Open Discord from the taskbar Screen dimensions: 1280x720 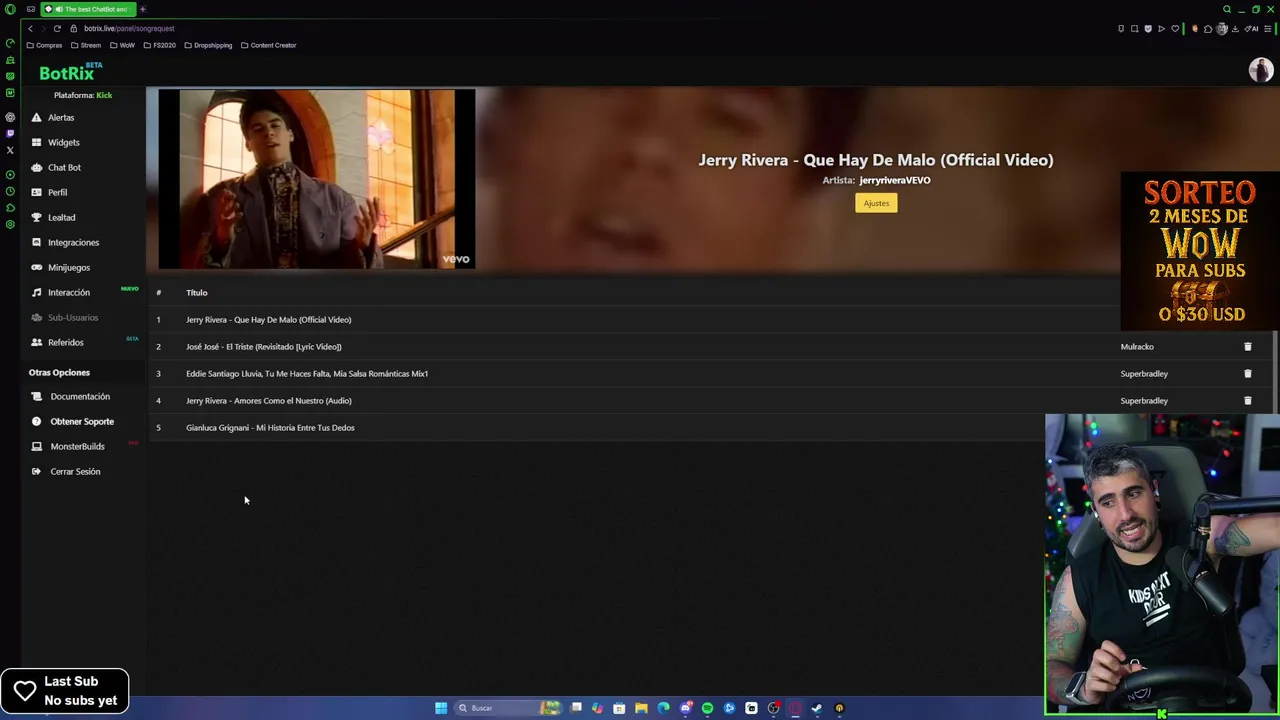click(x=685, y=708)
